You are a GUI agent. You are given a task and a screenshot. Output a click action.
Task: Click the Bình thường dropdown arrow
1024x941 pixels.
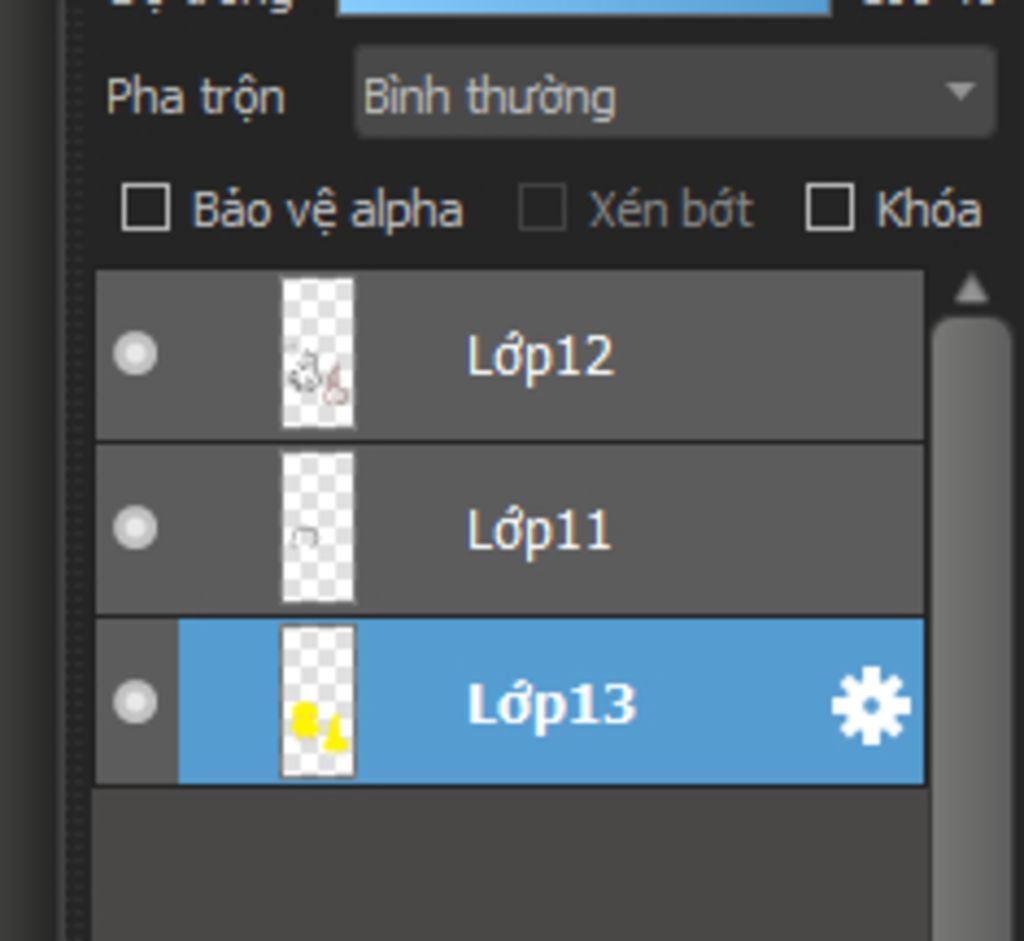click(961, 91)
